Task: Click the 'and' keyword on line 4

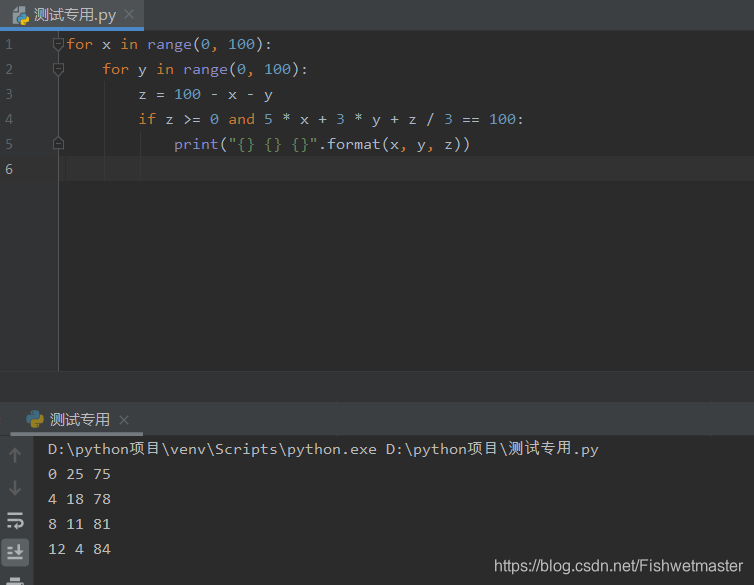Action: [241, 119]
